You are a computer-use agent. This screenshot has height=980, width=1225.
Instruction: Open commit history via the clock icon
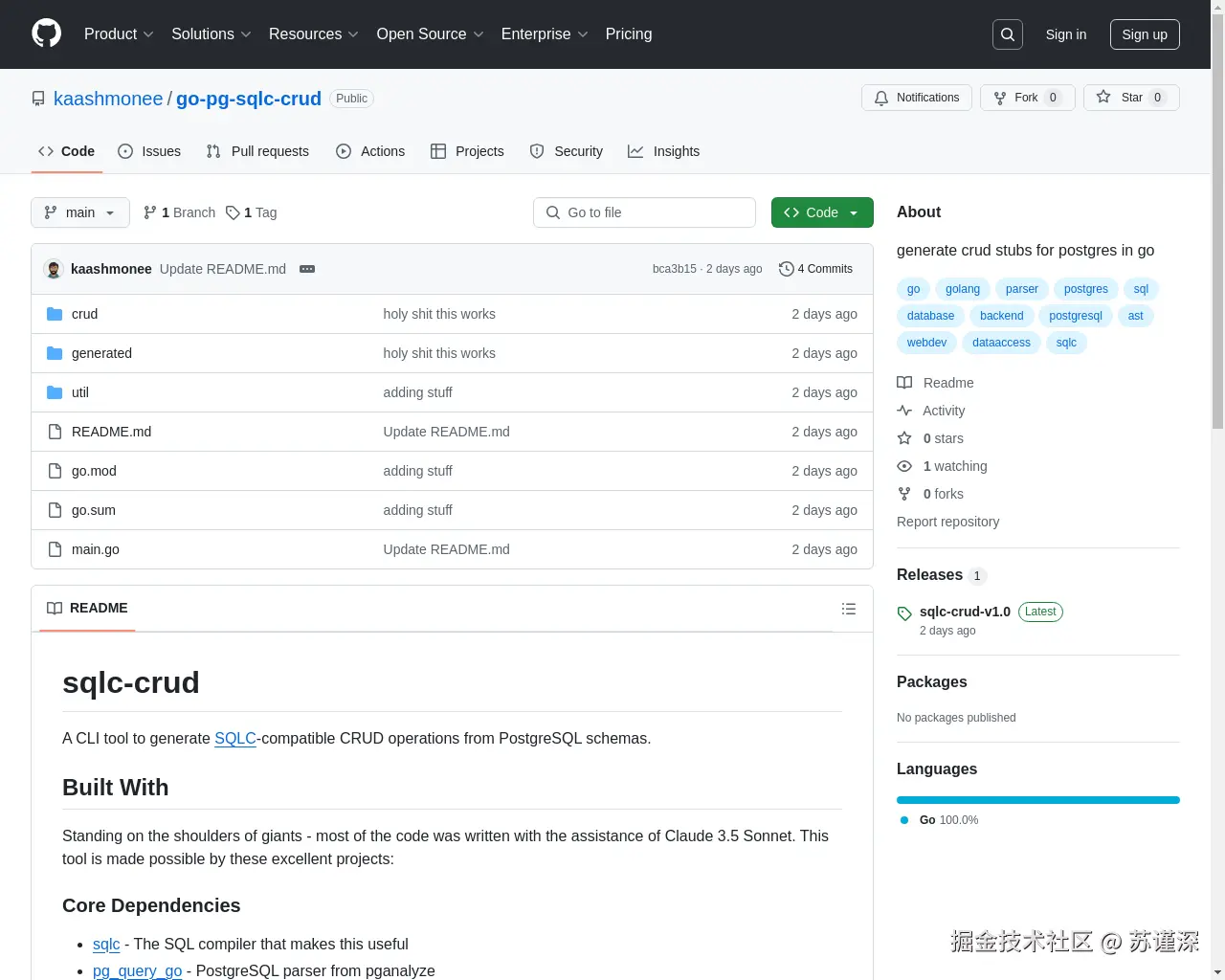coord(786,269)
